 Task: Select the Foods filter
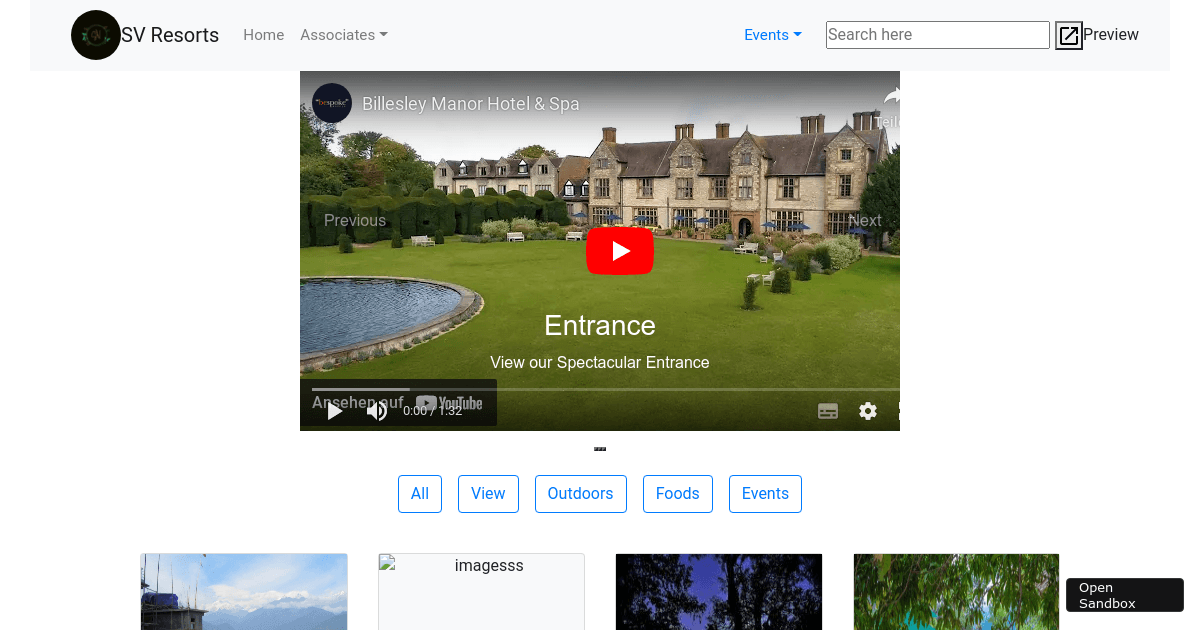(x=677, y=494)
